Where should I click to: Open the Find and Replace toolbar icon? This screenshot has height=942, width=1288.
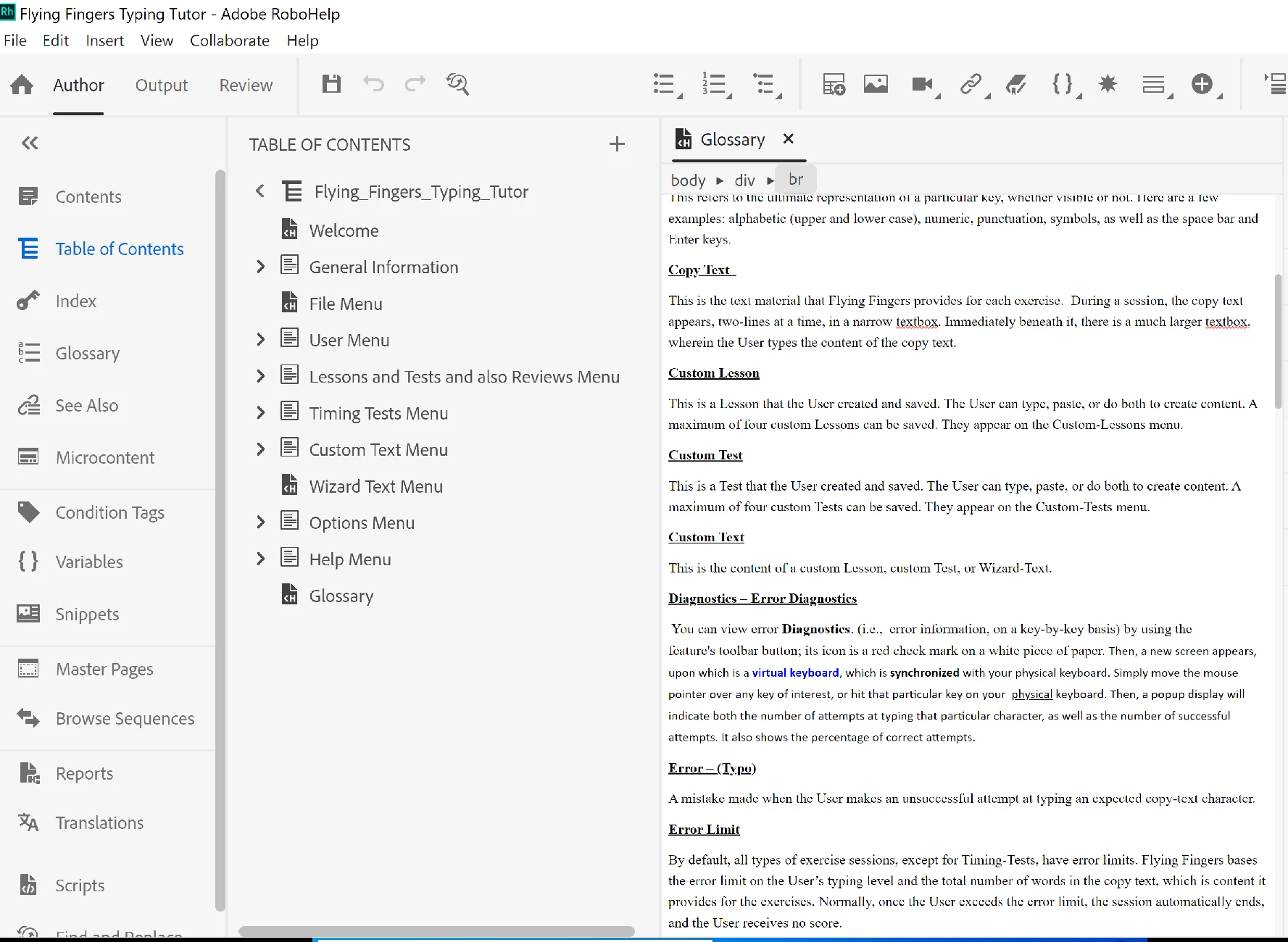(457, 84)
